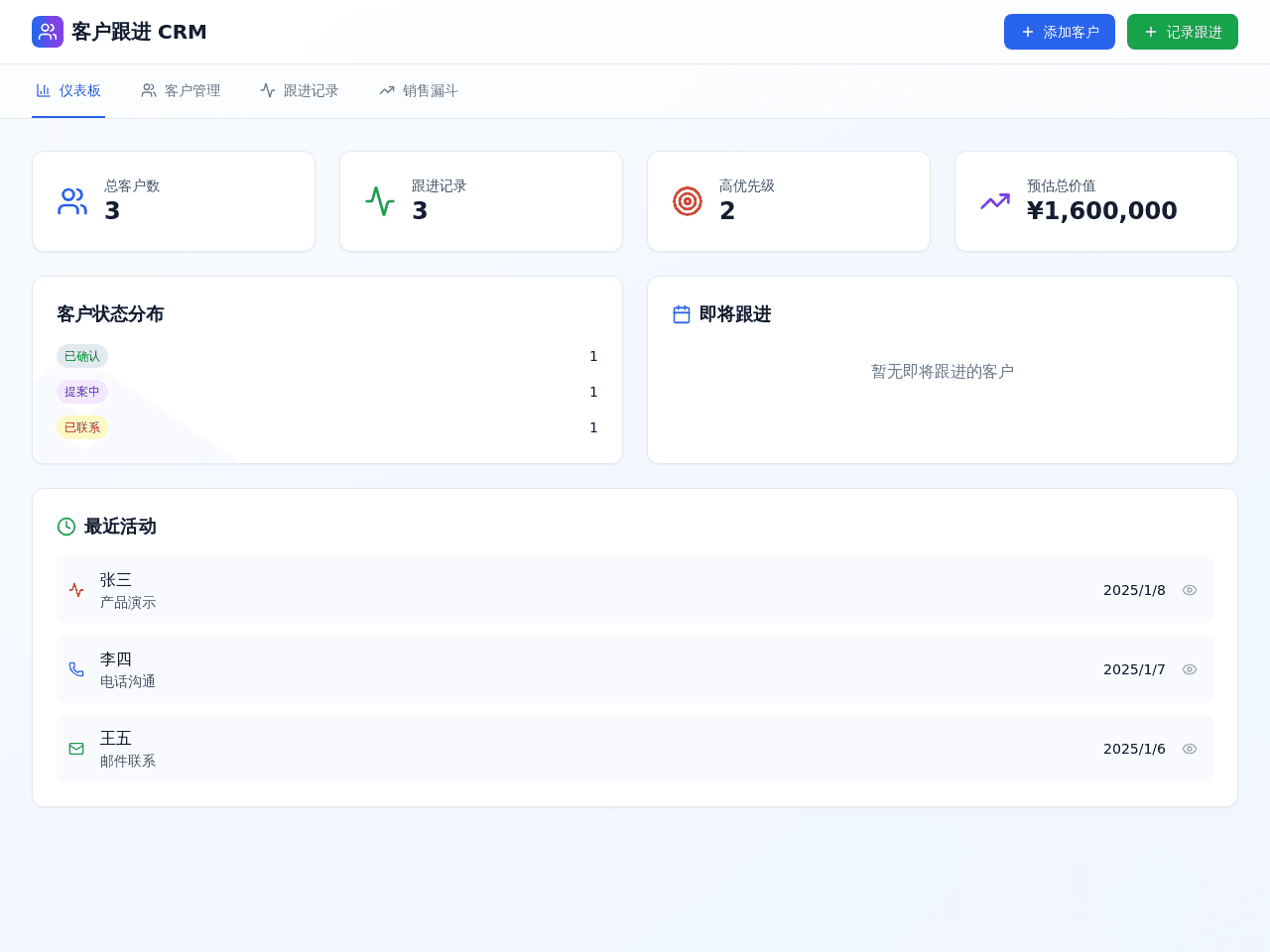
Task: Click the date 2025/1/8
Action: pos(1134,590)
